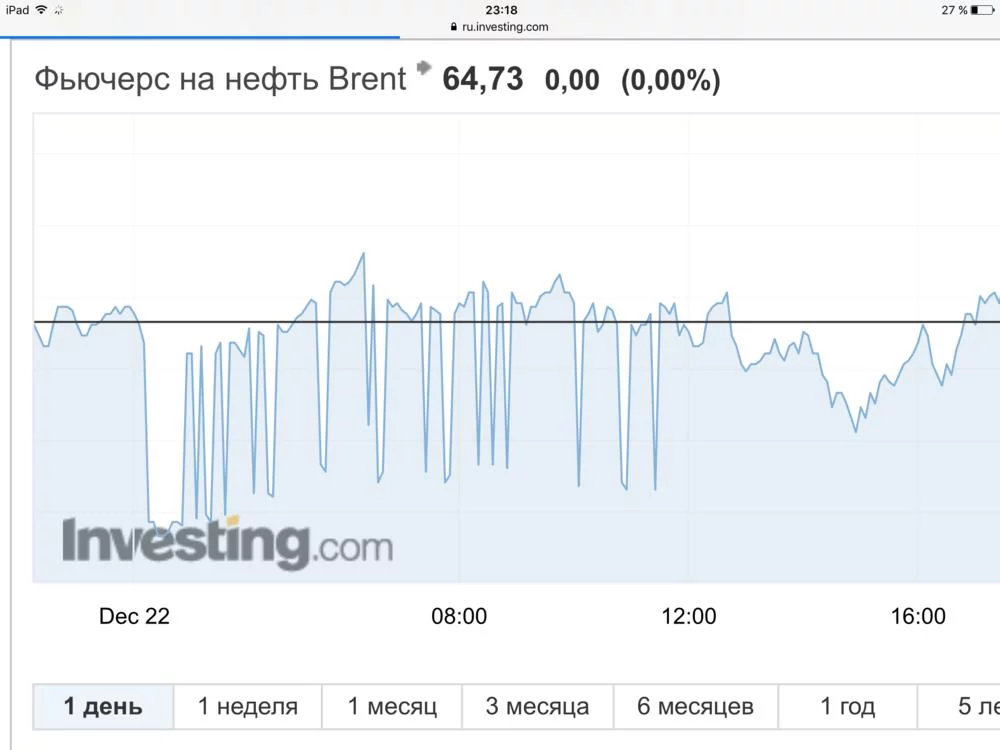Click the Investing.com watermark logo

(227, 543)
